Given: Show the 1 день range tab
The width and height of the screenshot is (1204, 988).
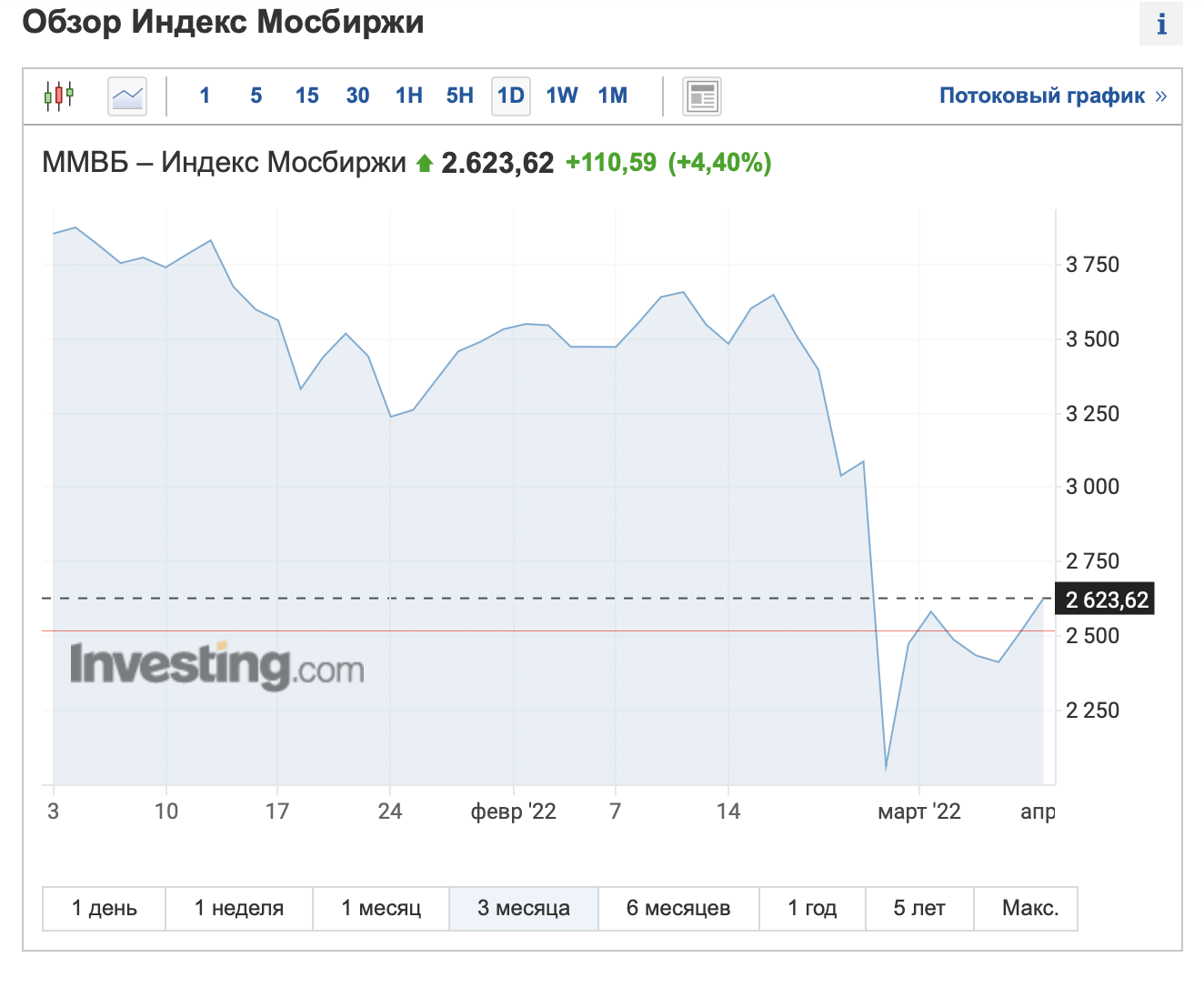Looking at the screenshot, I should [x=105, y=908].
